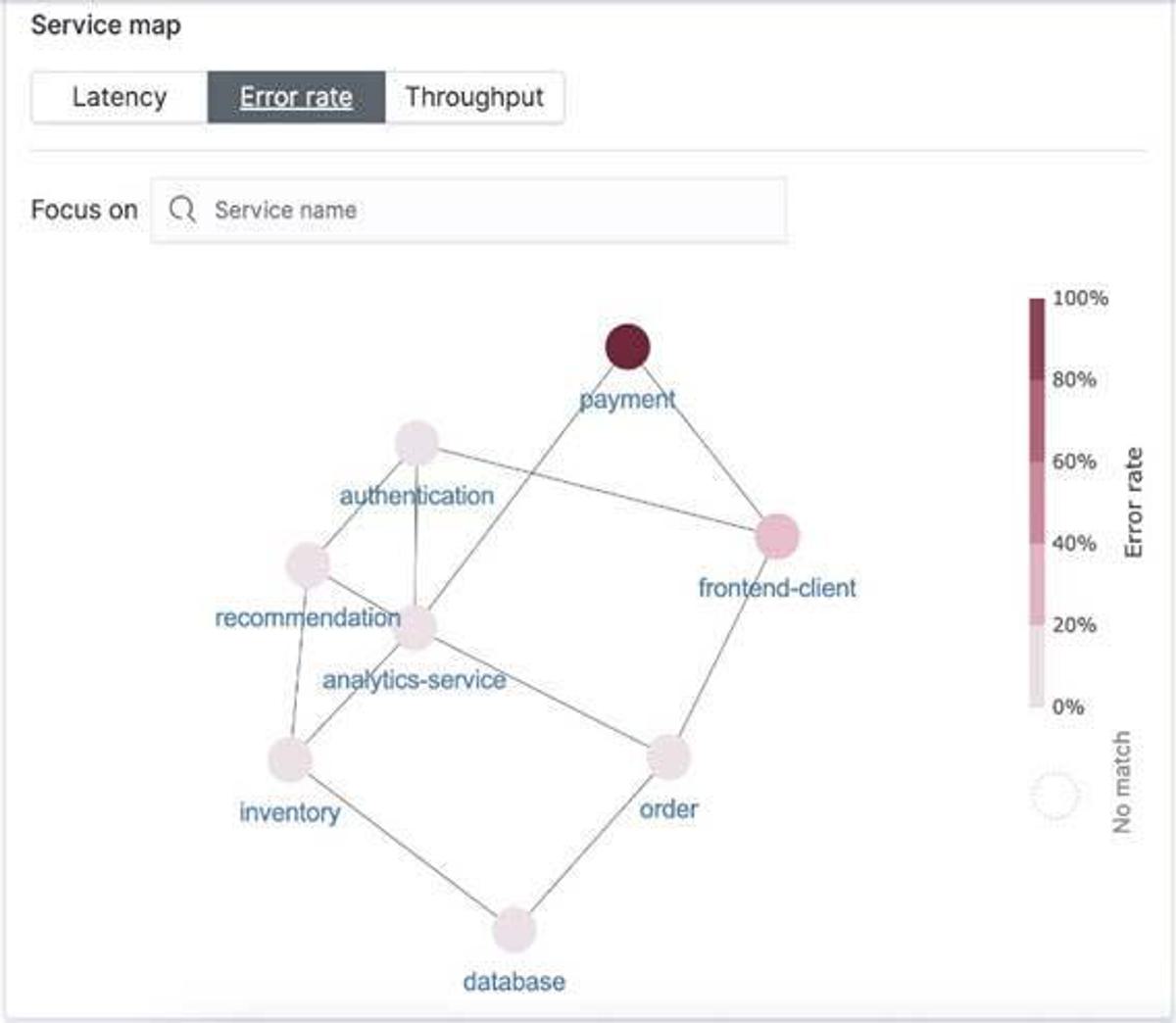The image size is (1176, 1023).
Task: Click the payment node label
Action: tap(627, 400)
